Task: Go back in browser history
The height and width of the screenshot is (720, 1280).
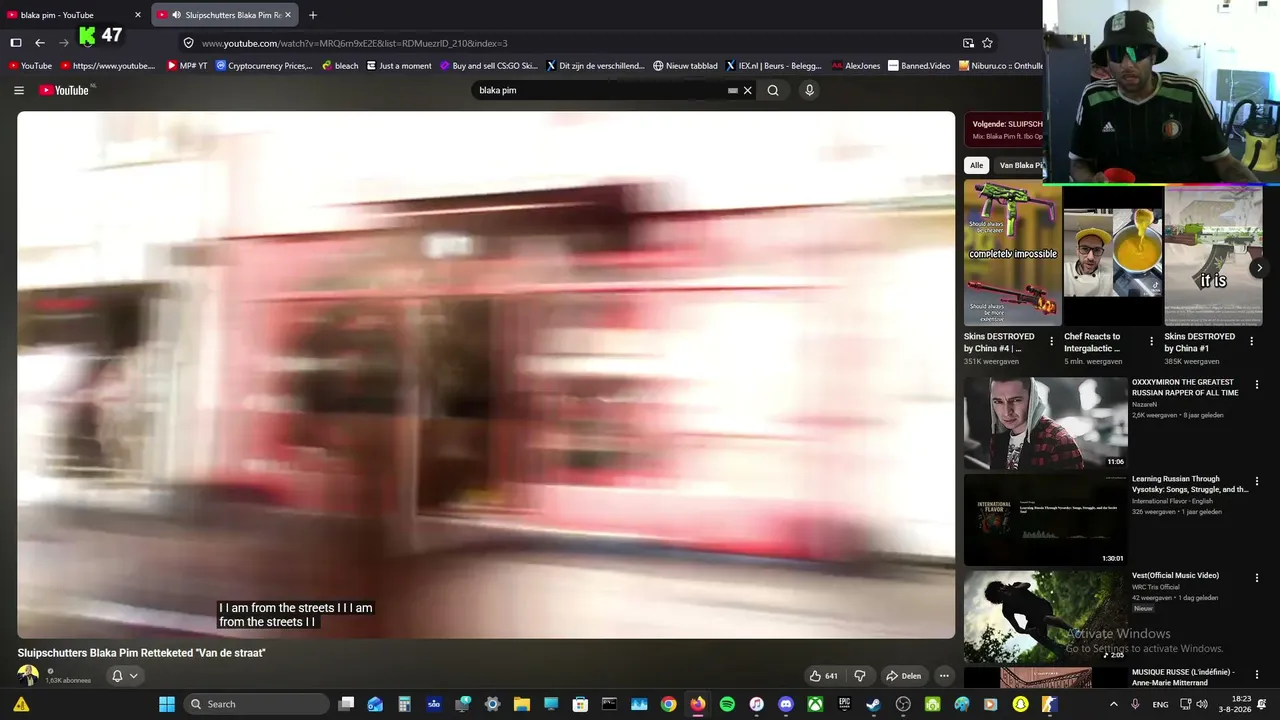Action: 40,43
